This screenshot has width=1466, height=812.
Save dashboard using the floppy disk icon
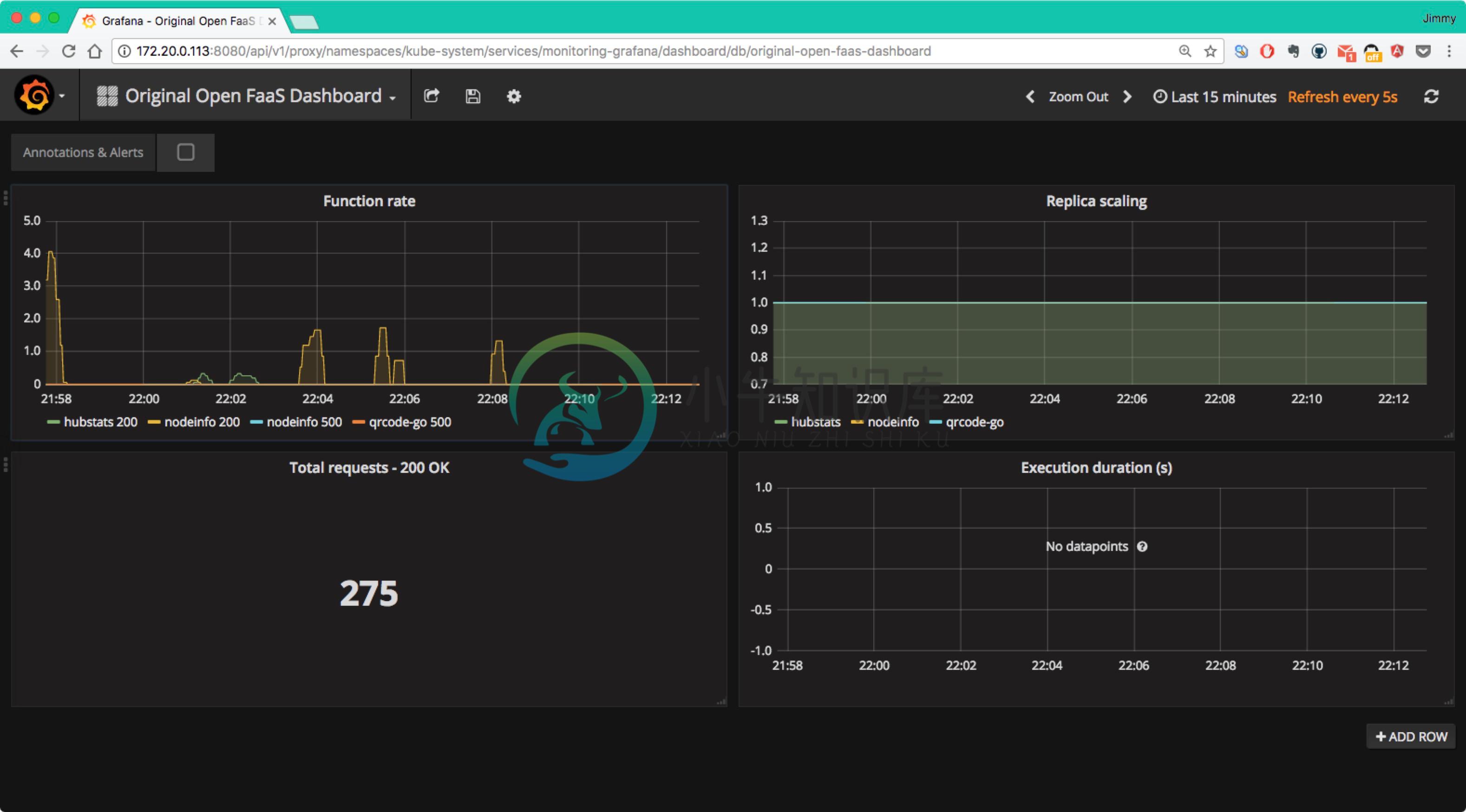[473, 96]
